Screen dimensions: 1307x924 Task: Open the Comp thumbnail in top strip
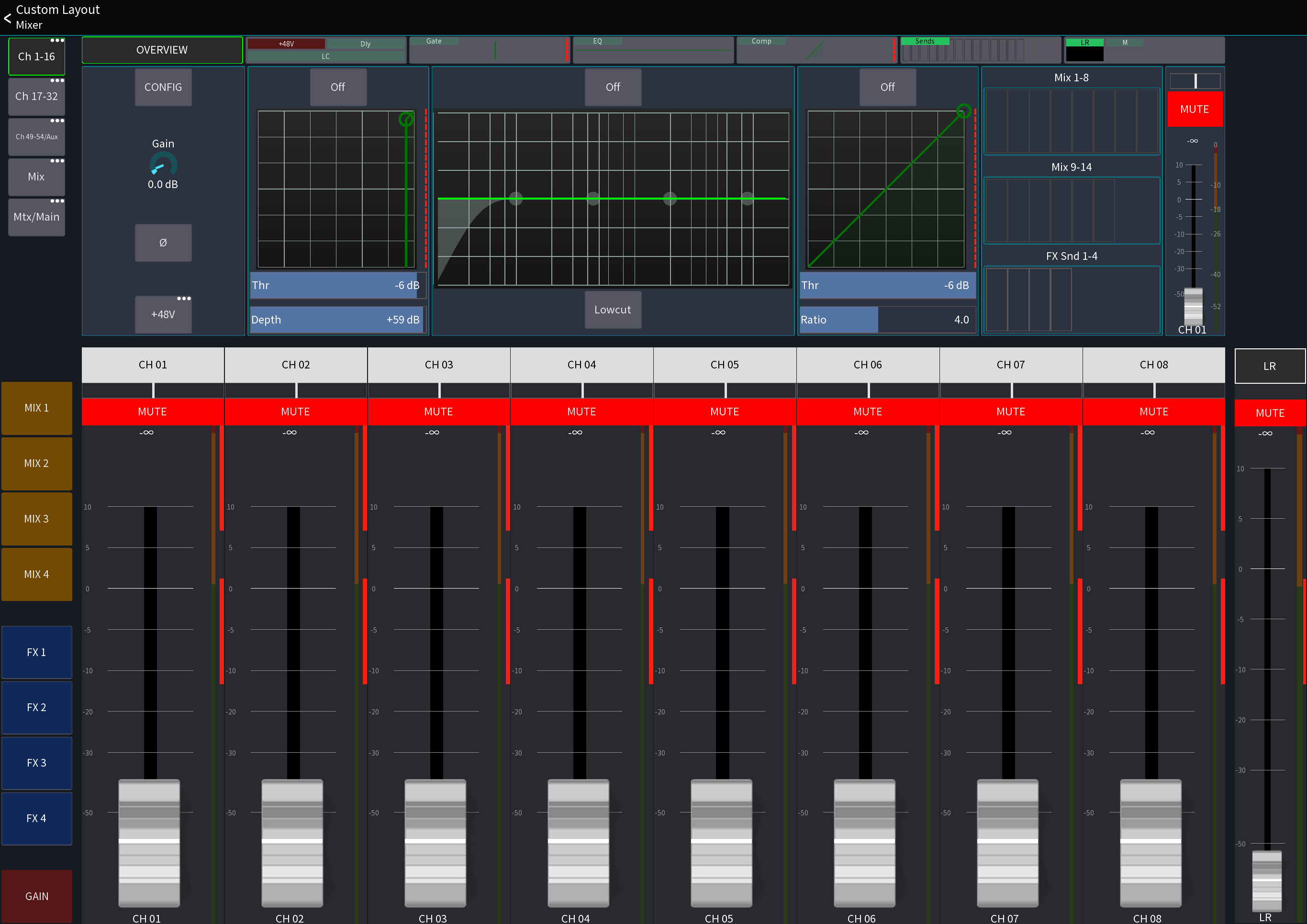(x=816, y=50)
